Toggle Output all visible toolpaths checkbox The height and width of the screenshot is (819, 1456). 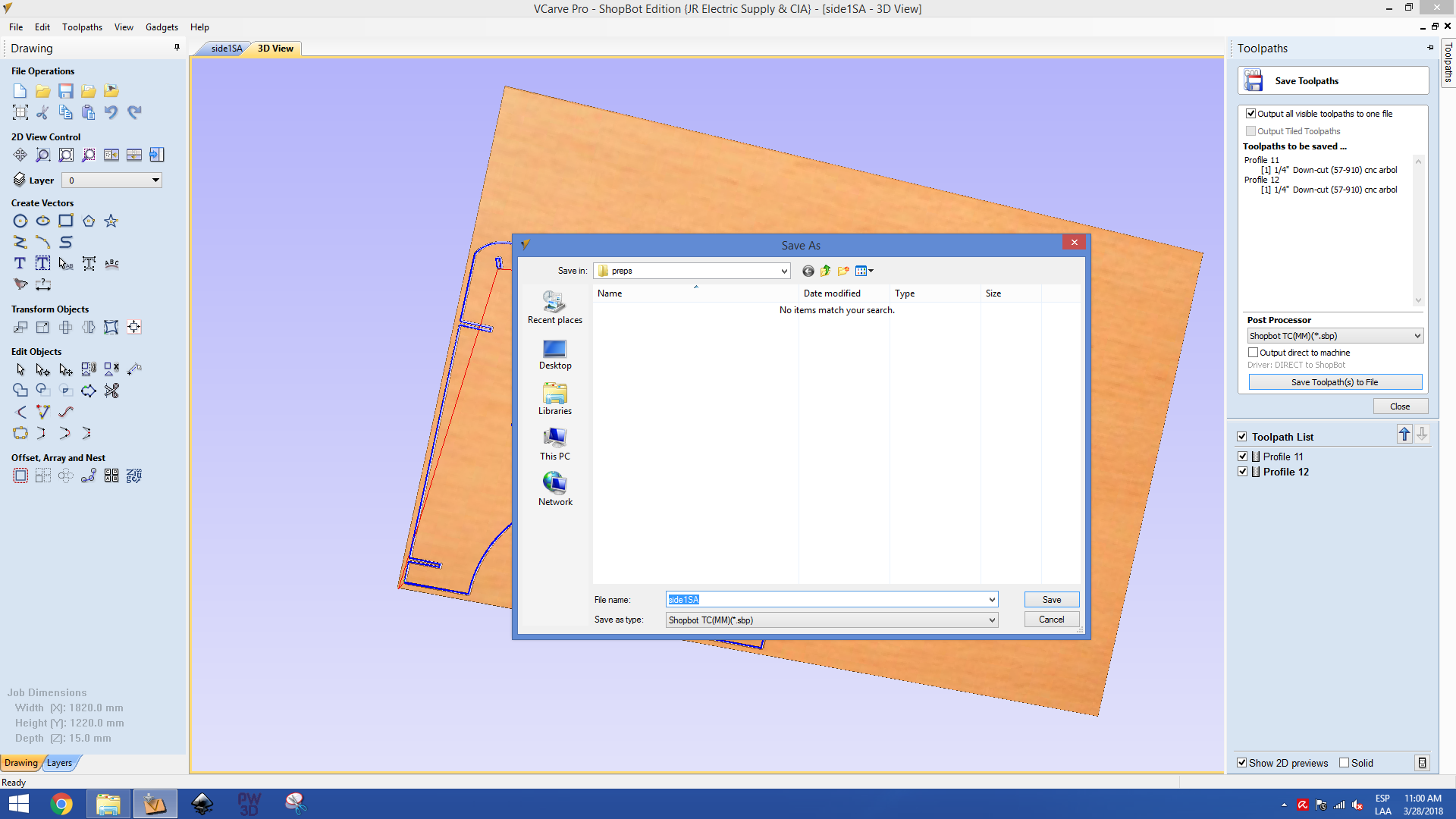(1252, 113)
